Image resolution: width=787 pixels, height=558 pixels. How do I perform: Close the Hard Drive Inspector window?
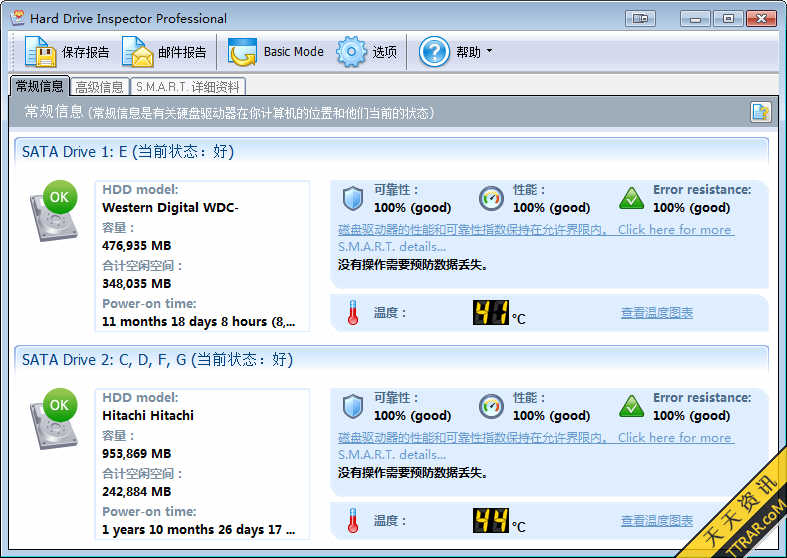point(761,19)
